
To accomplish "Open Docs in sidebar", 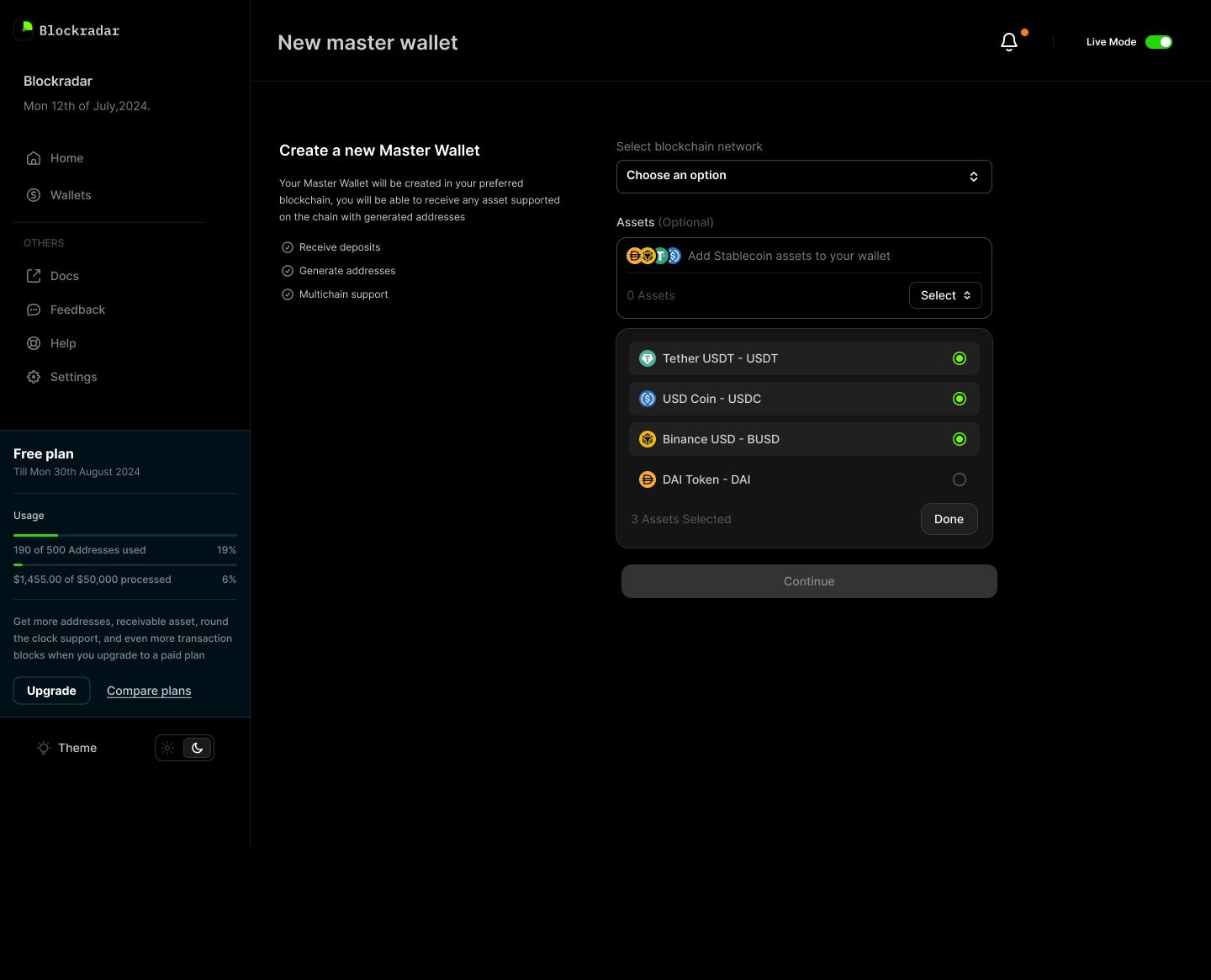I will 65,276.
